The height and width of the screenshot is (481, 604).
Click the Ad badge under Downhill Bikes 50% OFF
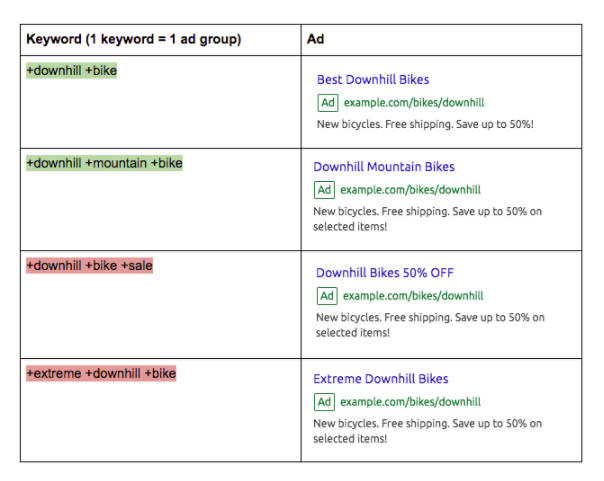pos(327,295)
